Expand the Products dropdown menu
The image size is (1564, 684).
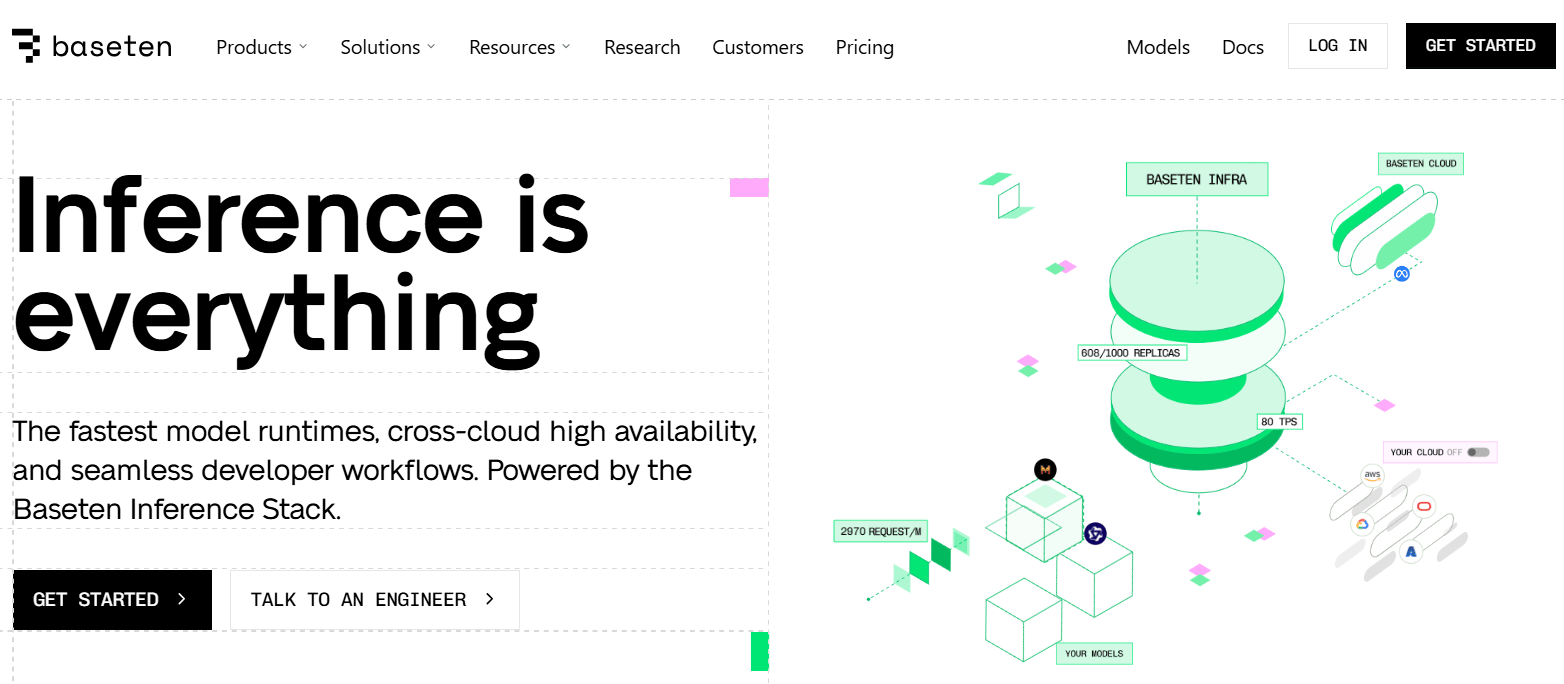coord(262,47)
